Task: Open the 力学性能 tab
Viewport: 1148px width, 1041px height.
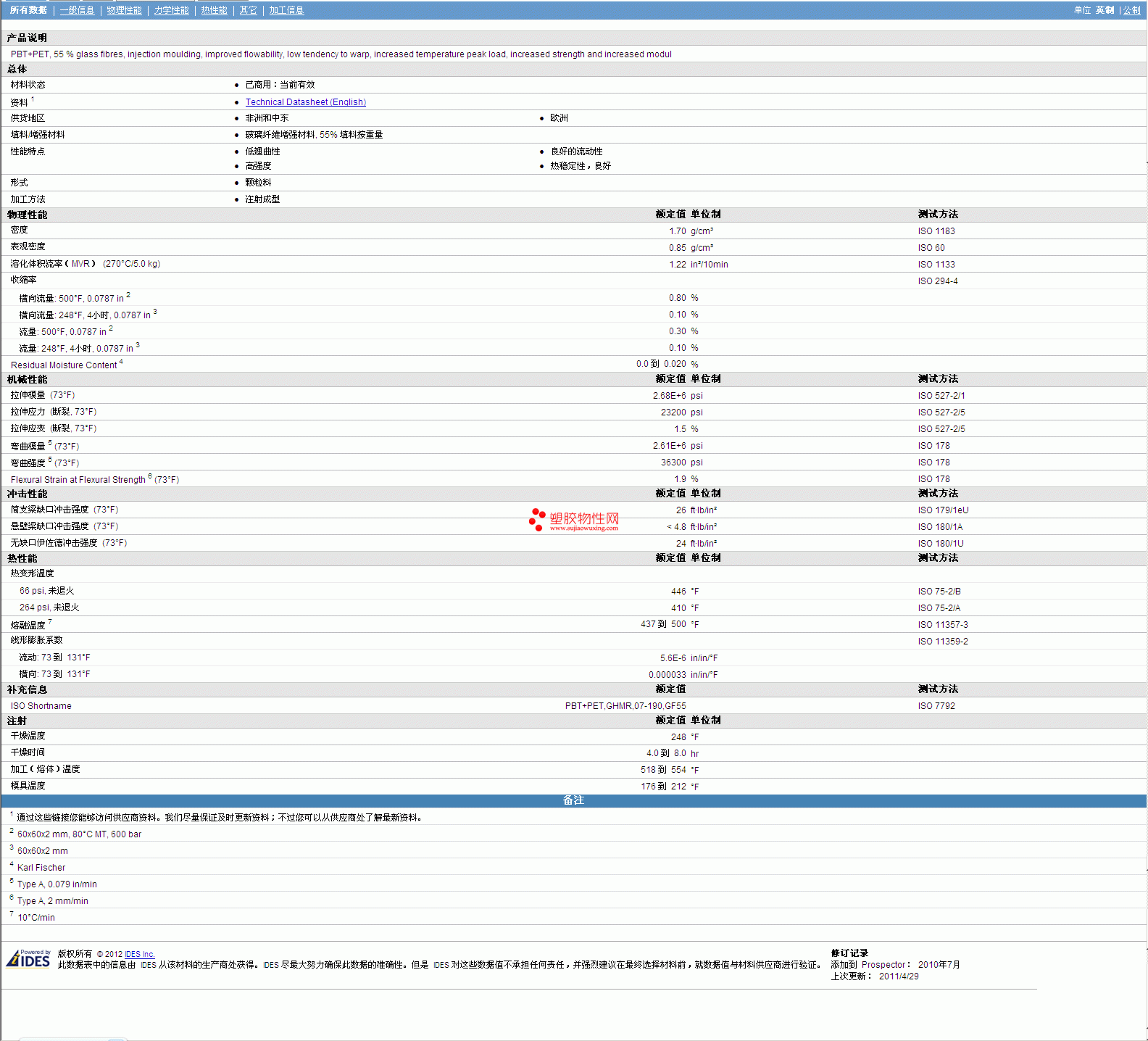Action: click(171, 10)
